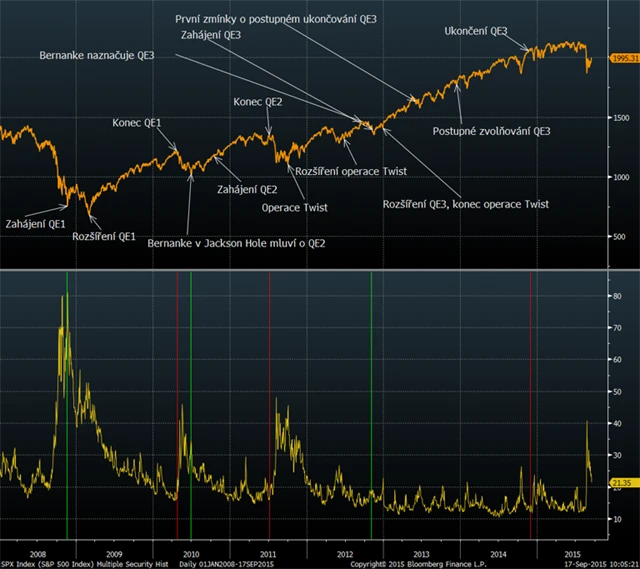The width and height of the screenshot is (640, 569).
Task: Click 'Bernanke v Jackson Hole mluví o QE2' text
Action: 236,243
